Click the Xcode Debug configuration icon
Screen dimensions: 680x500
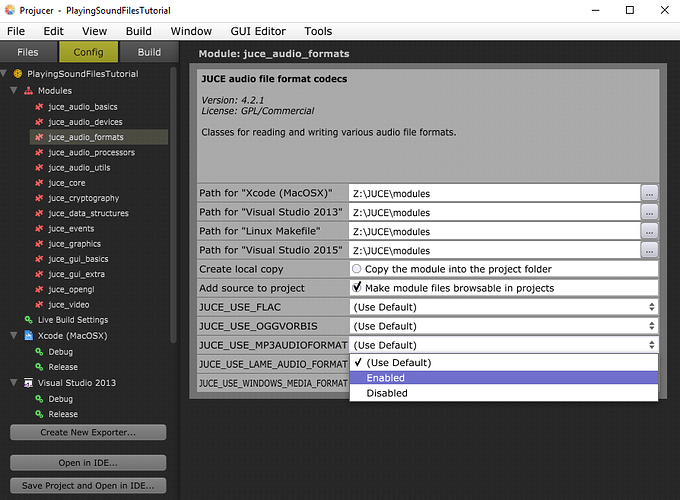pos(39,351)
